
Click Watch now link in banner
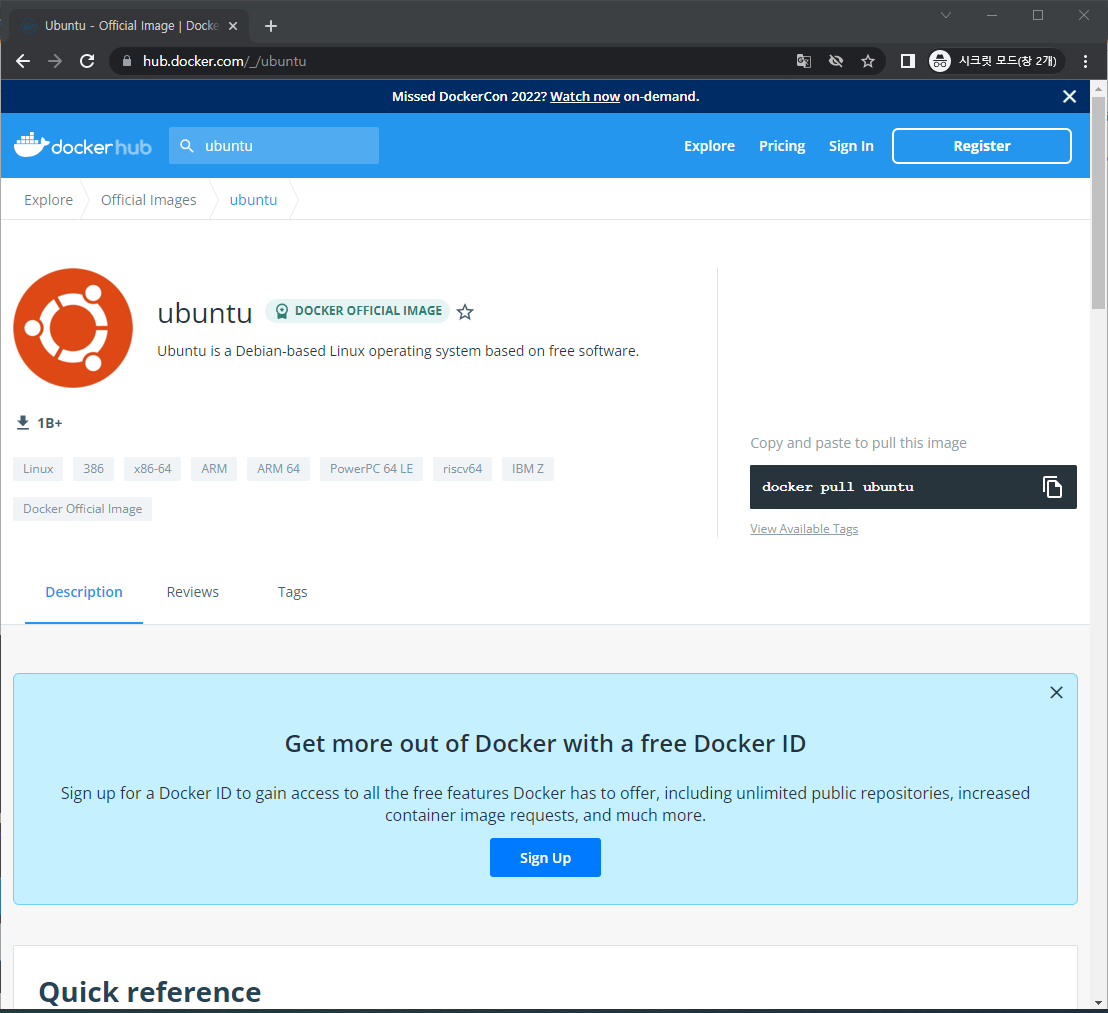(584, 97)
